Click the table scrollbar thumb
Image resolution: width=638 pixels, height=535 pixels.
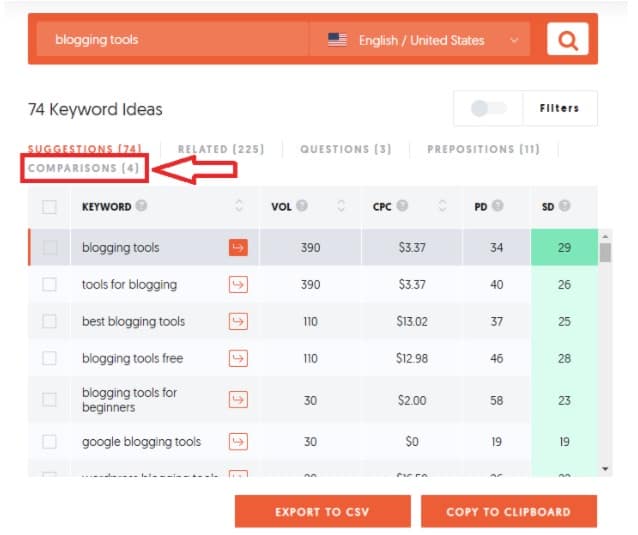click(605, 253)
